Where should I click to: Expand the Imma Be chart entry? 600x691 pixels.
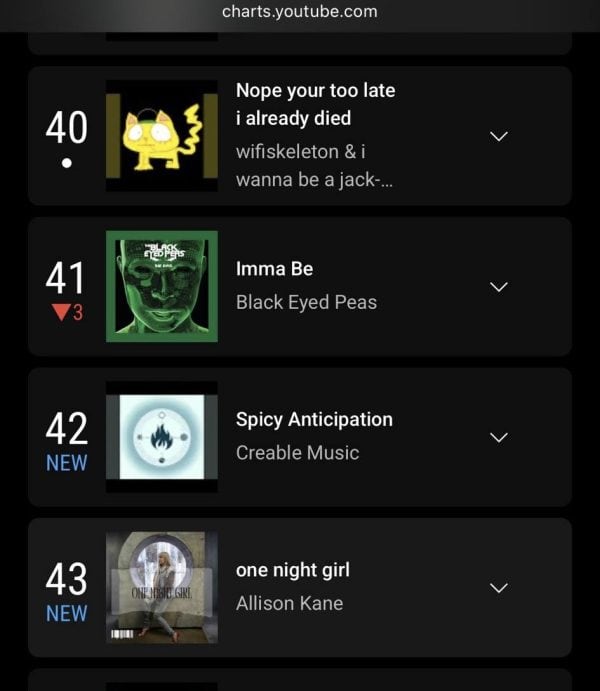tap(498, 287)
